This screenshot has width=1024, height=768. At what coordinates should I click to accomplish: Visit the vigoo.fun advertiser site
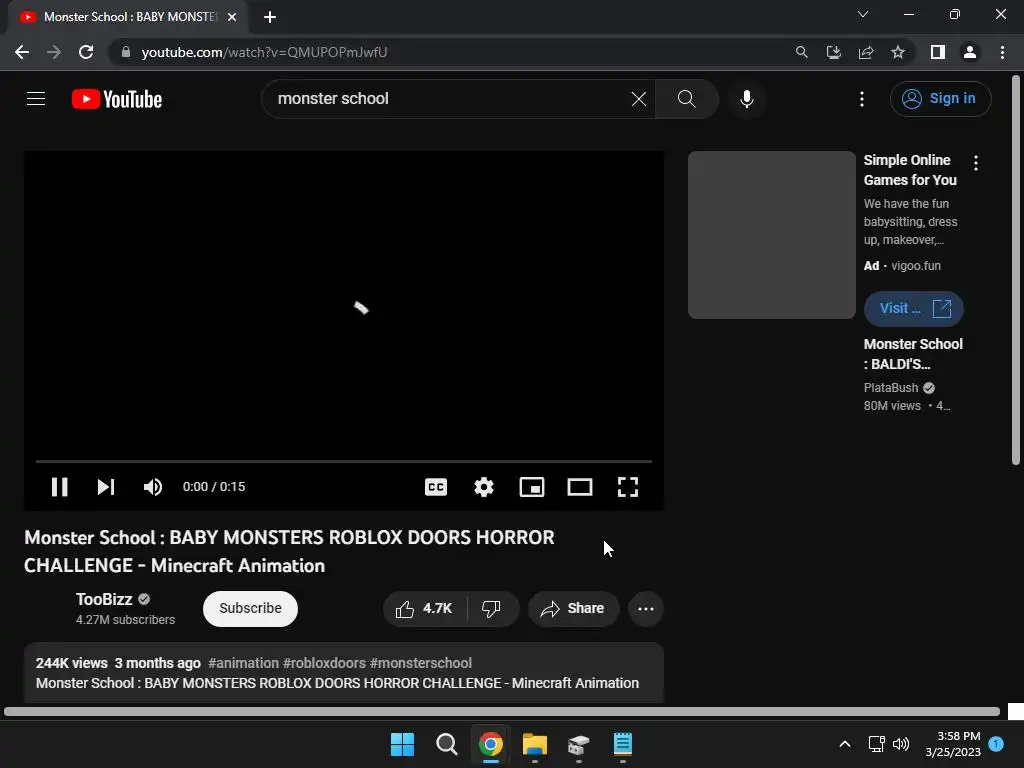pos(913,308)
